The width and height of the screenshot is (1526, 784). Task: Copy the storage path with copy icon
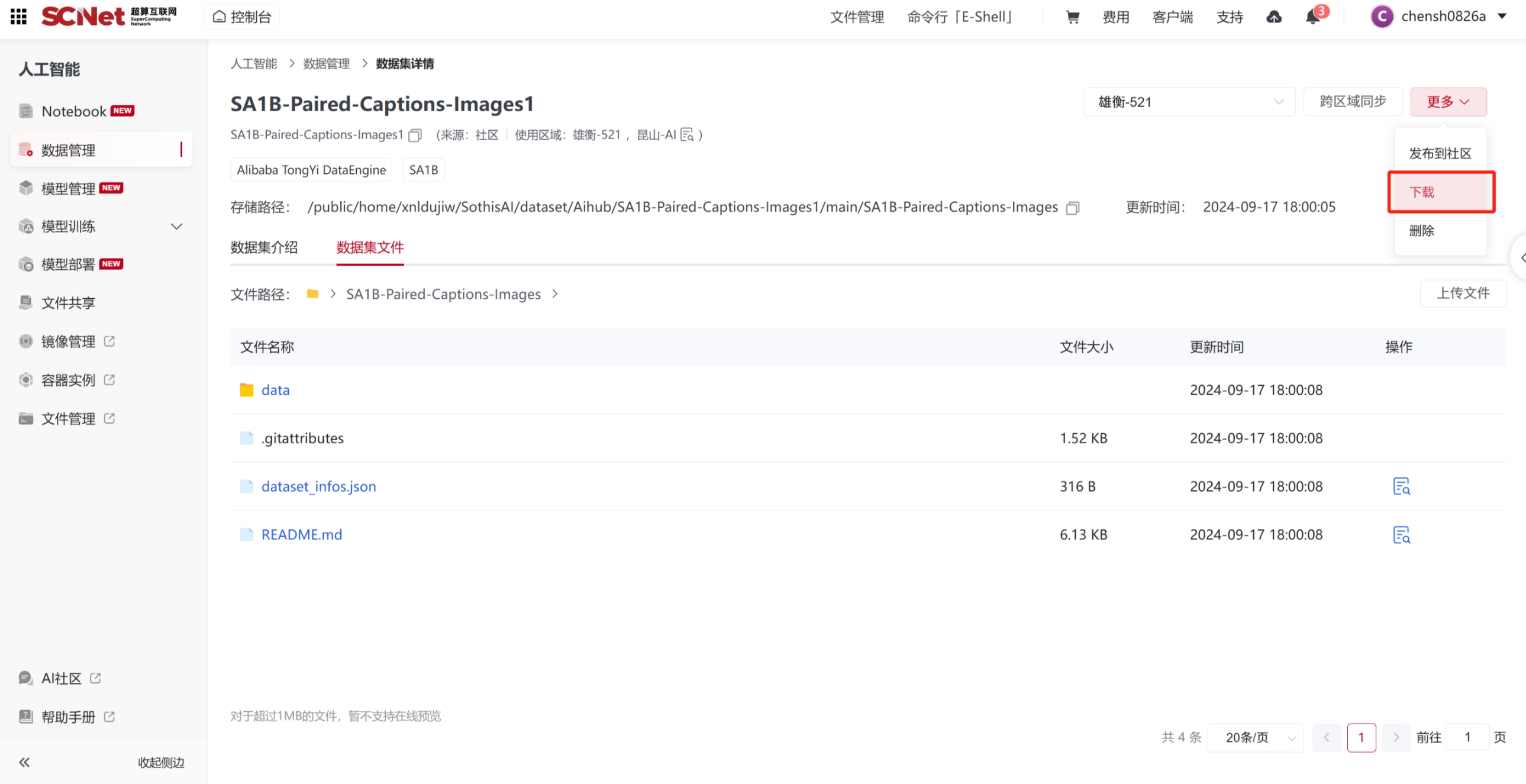click(1072, 208)
